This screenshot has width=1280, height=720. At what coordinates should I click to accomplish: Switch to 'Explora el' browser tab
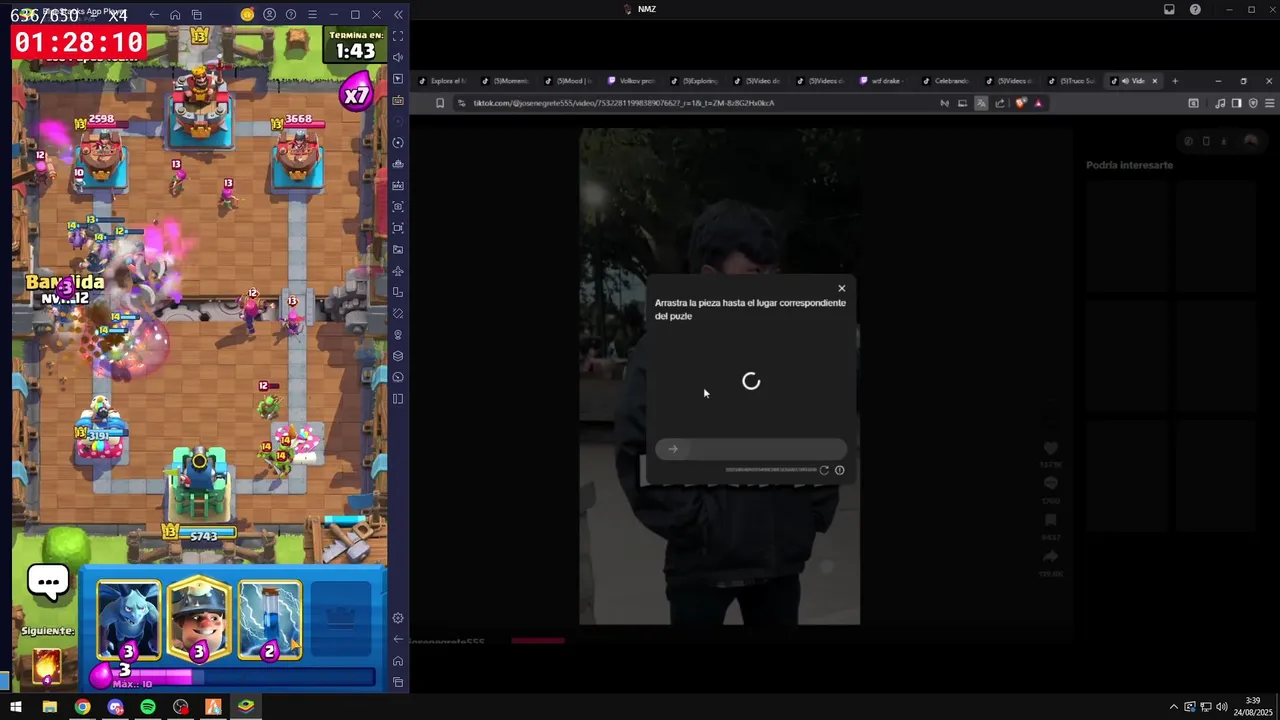(443, 81)
